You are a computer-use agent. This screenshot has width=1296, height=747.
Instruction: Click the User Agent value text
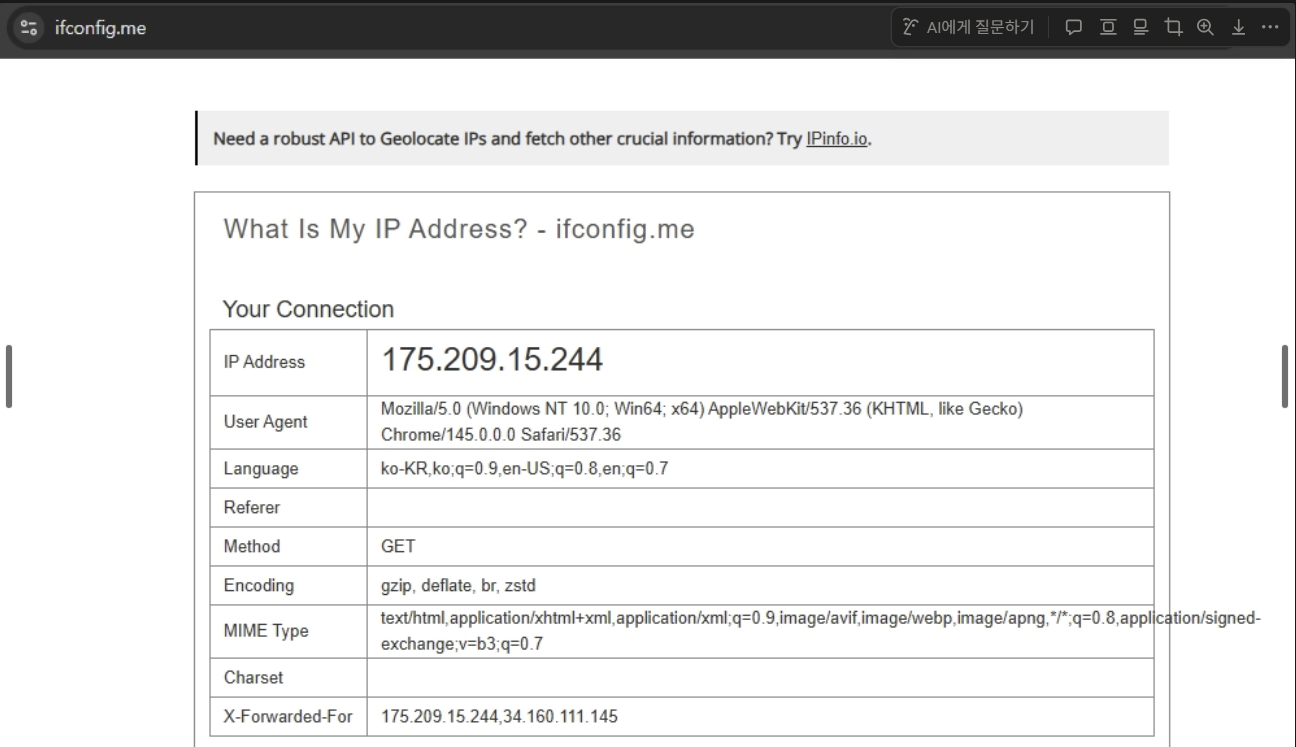pyautogui.click(x=701, y=423)
